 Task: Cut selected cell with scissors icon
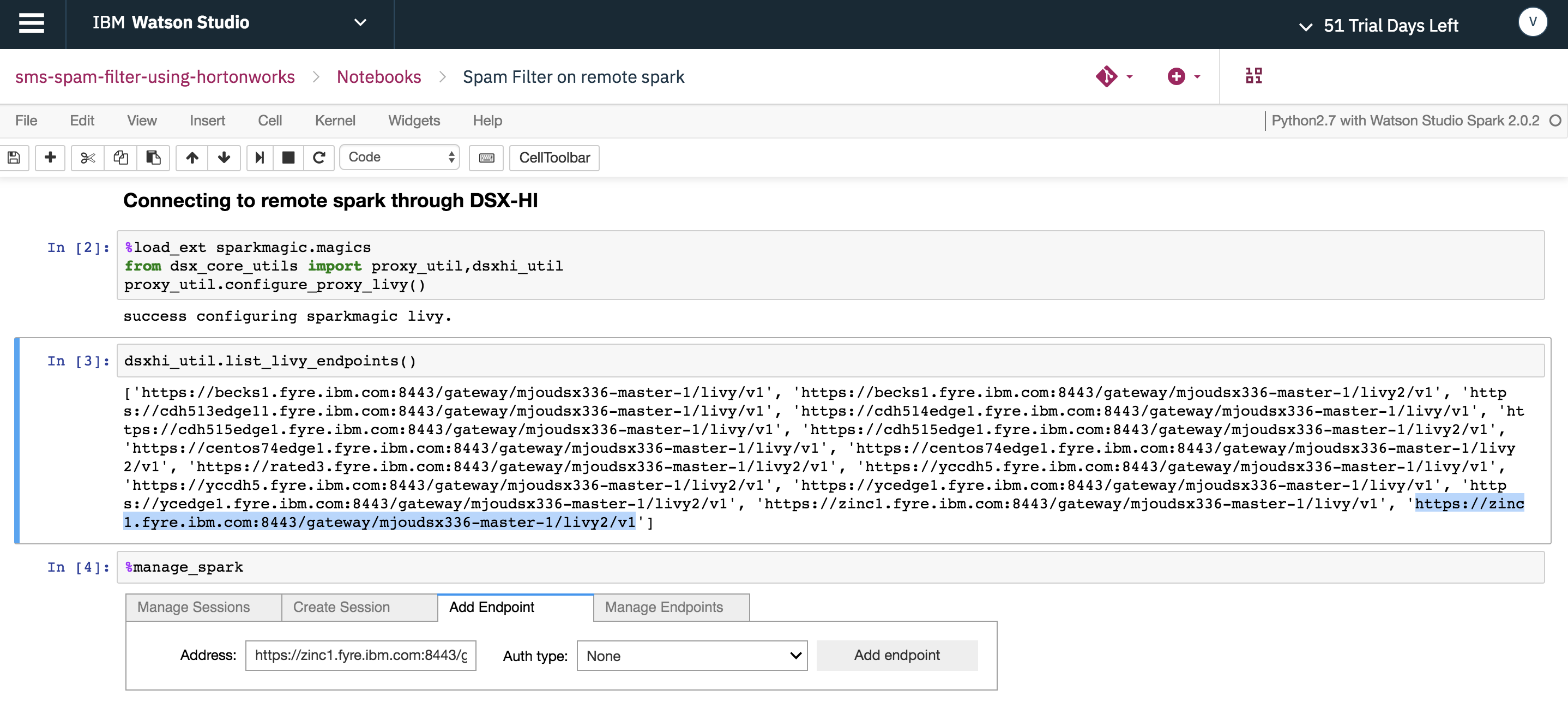[88, 158]
